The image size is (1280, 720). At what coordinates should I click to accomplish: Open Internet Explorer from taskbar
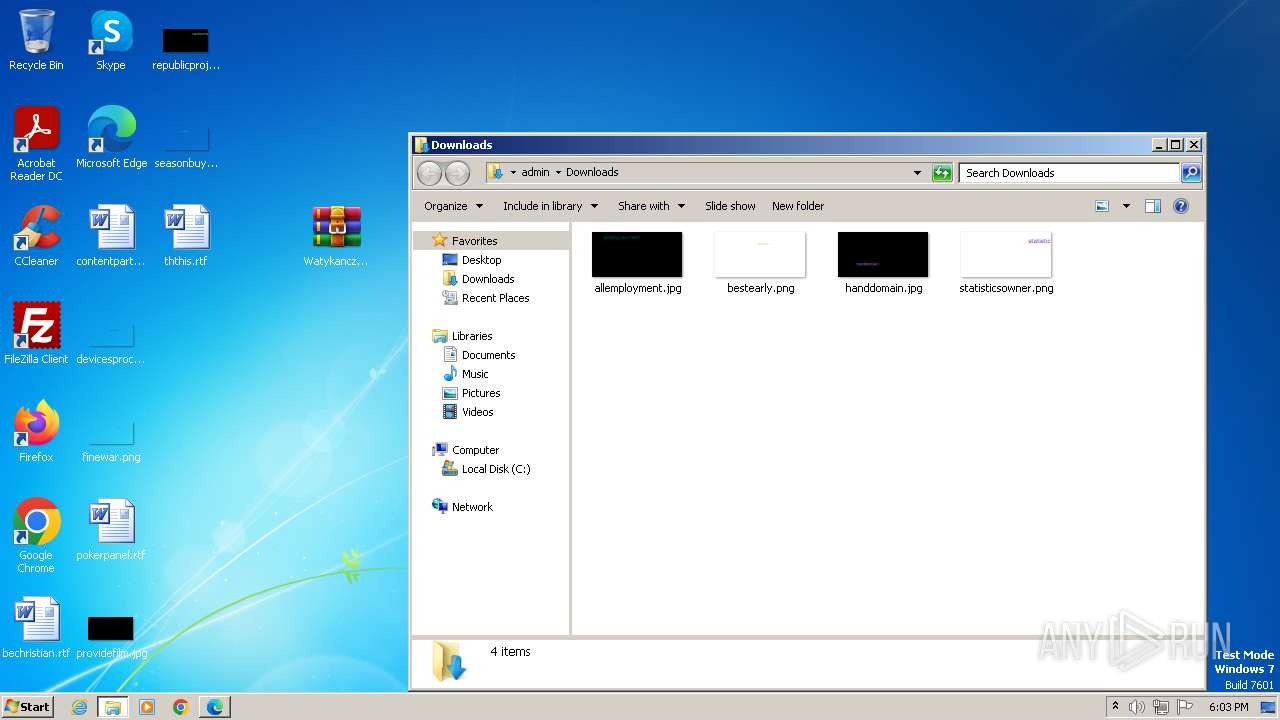click(x=79, y=707)
